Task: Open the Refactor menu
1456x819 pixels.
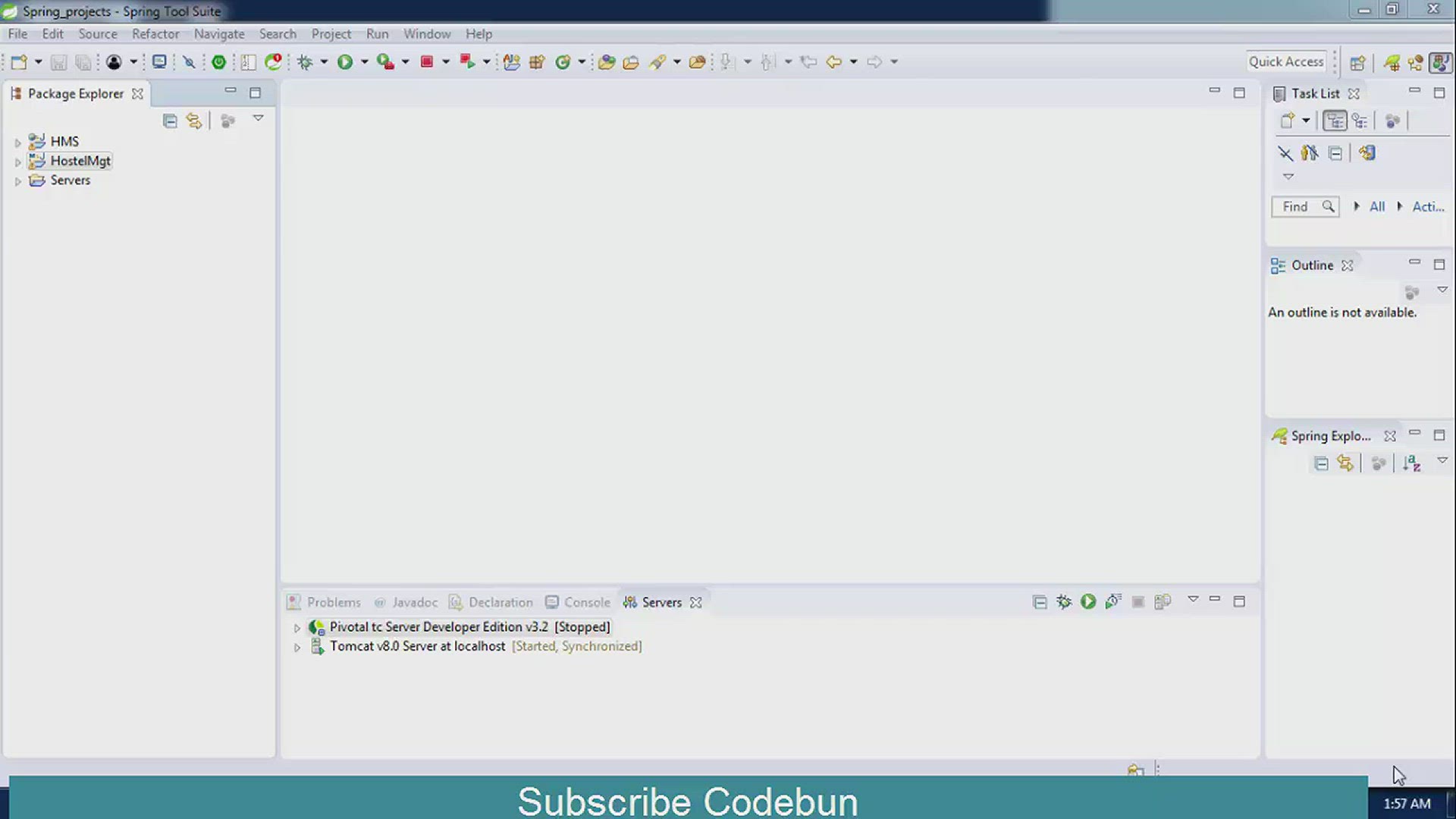Action: [155, 34]
